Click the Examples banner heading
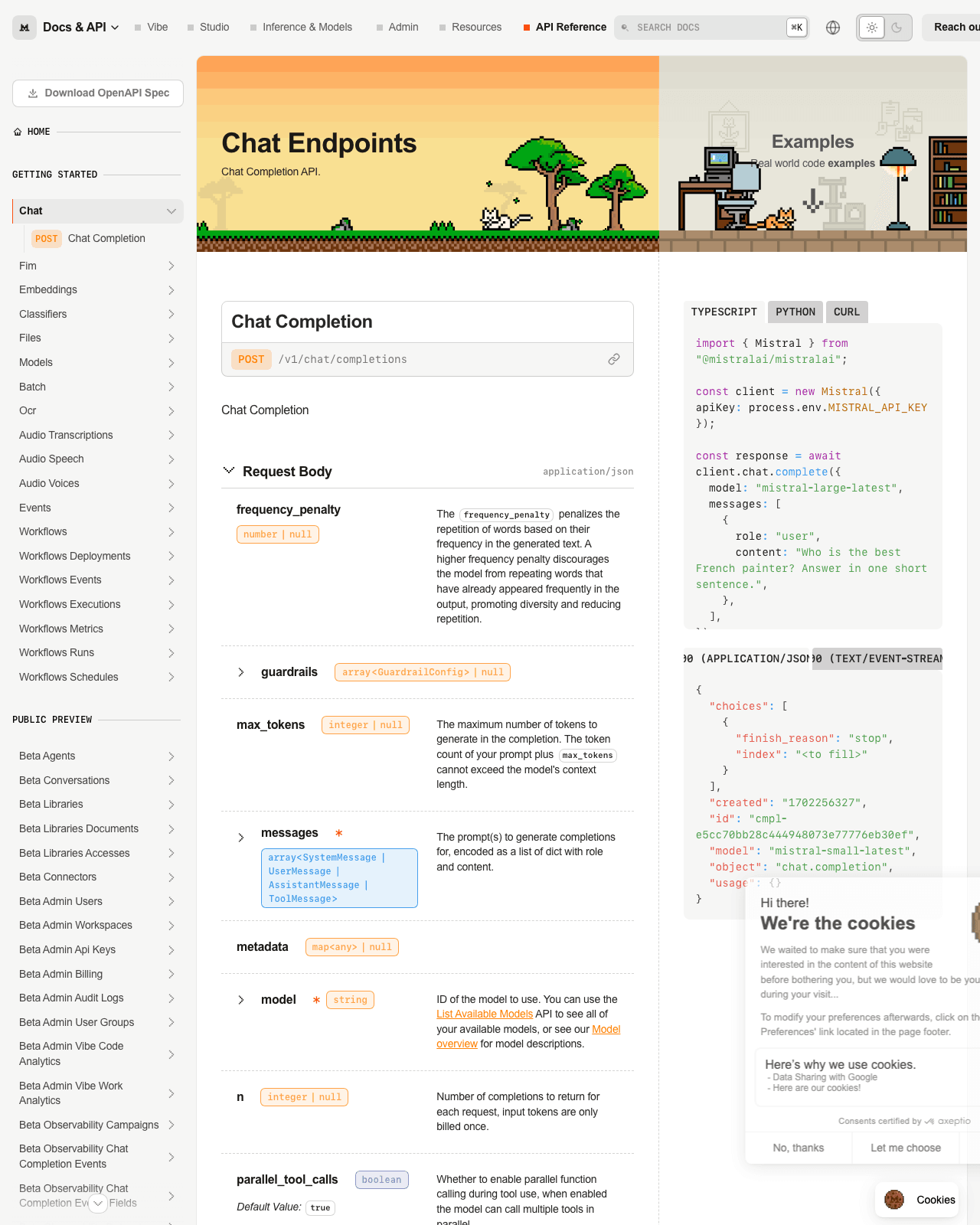 tap(812, 142)
